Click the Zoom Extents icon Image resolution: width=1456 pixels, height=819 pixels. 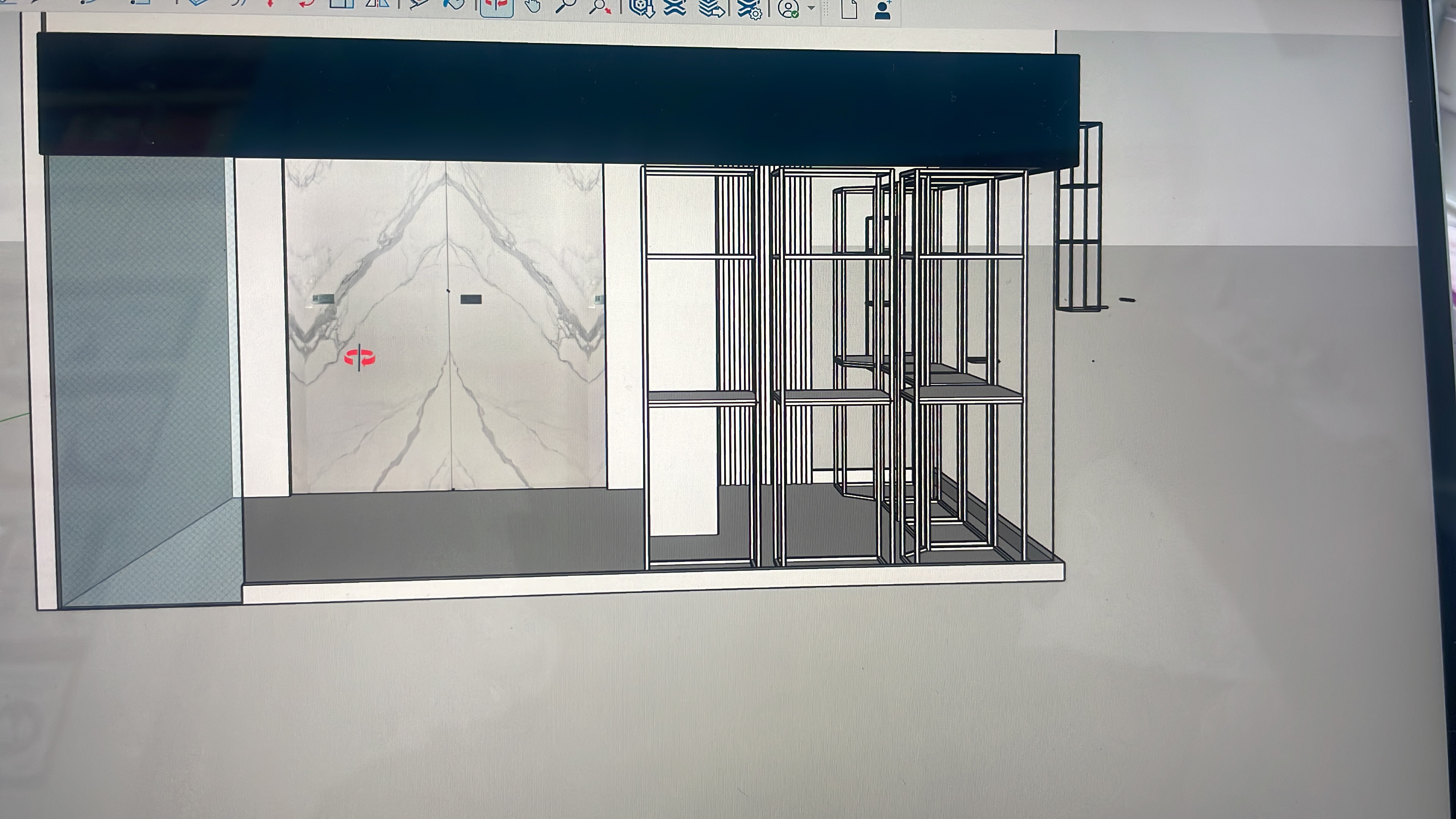600,7
